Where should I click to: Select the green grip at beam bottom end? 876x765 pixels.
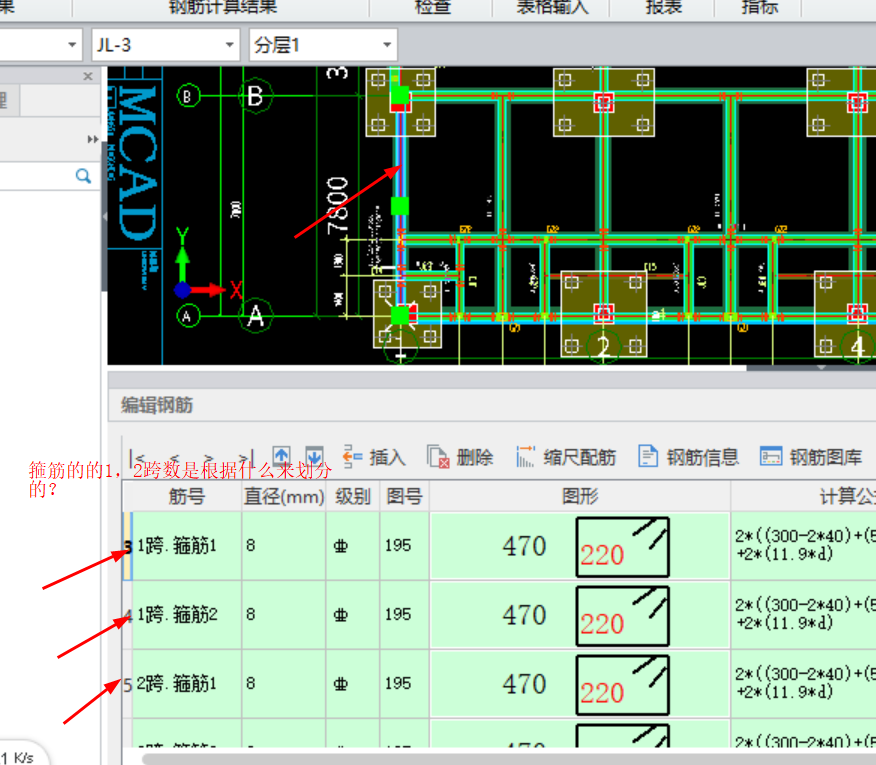tap(400, 315)
